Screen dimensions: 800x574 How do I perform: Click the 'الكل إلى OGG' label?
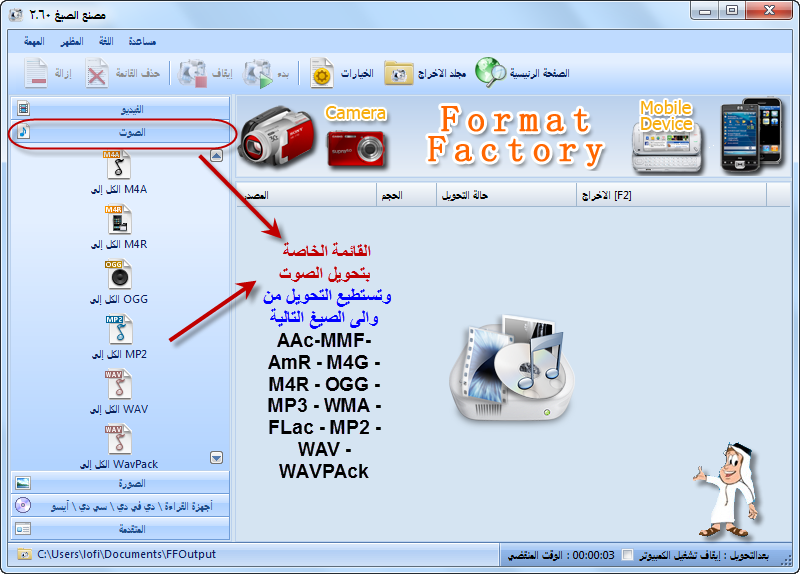click(x=119, y=300)
